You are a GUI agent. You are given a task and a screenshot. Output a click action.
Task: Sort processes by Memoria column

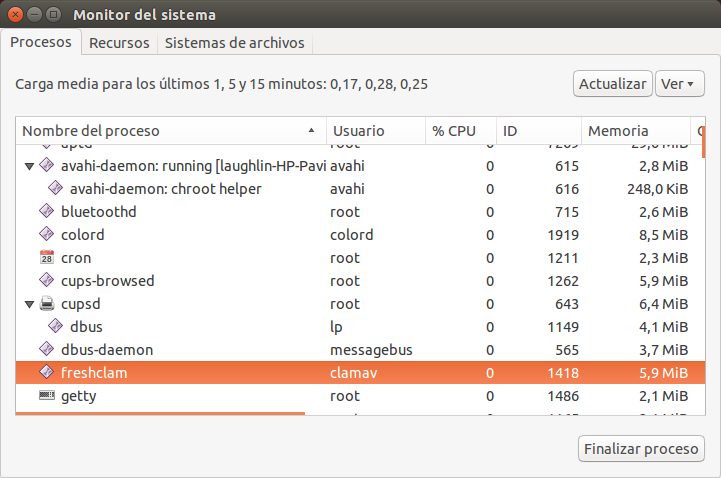pos(634,131)
